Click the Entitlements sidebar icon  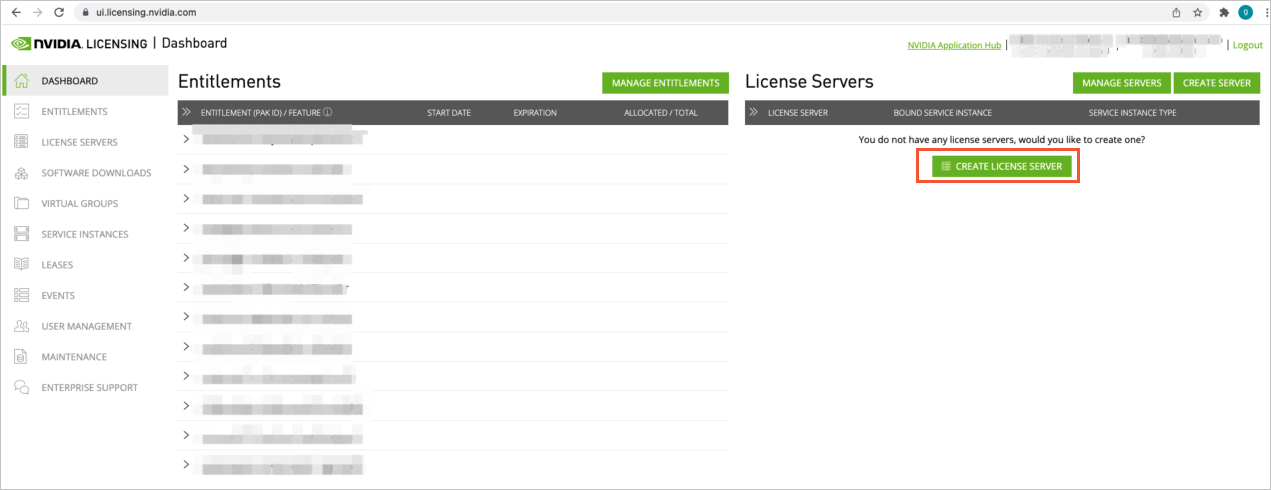click(x=22, y=112)
